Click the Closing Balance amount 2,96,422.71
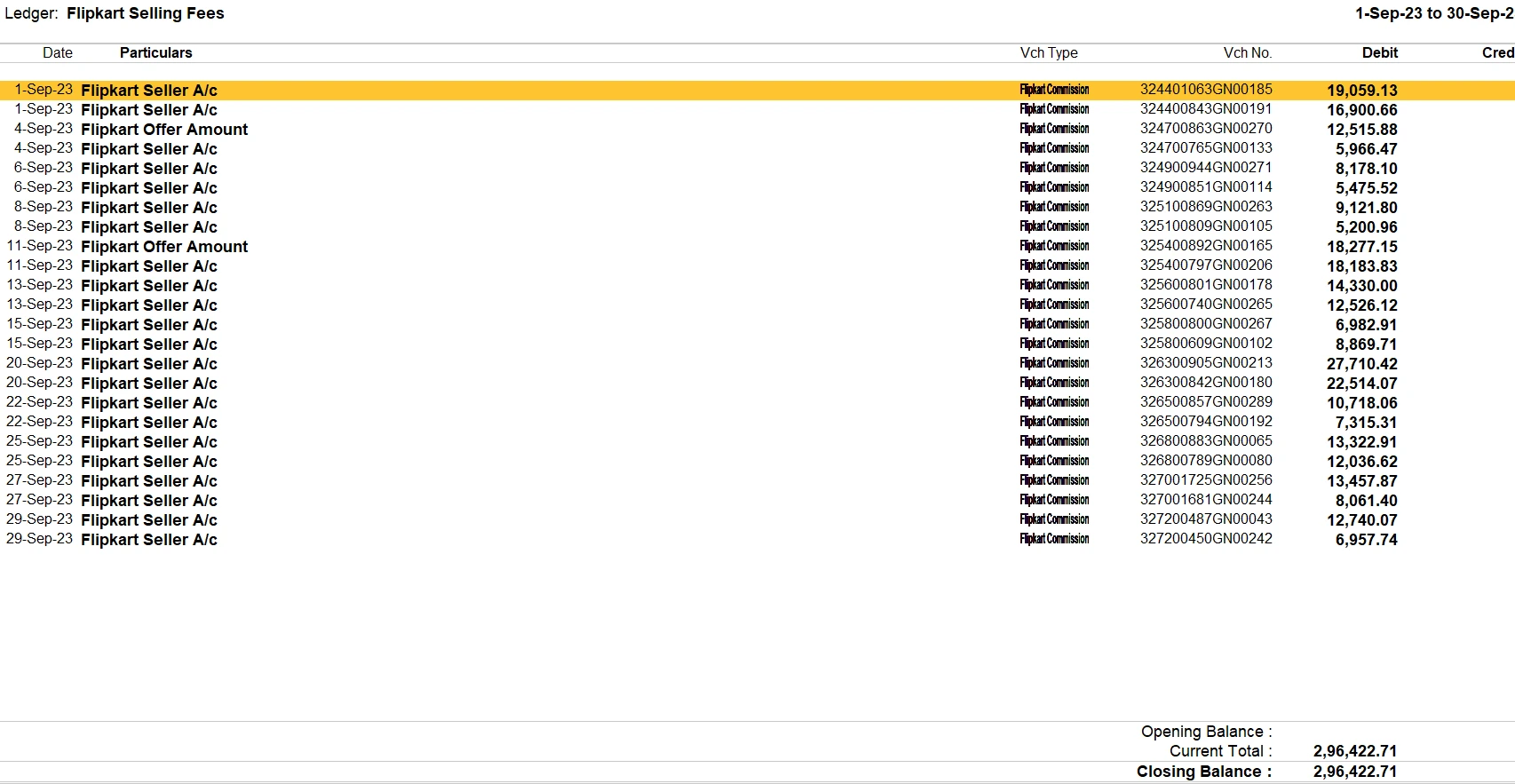This screenshot has height=784, width=1515. 1354,772
